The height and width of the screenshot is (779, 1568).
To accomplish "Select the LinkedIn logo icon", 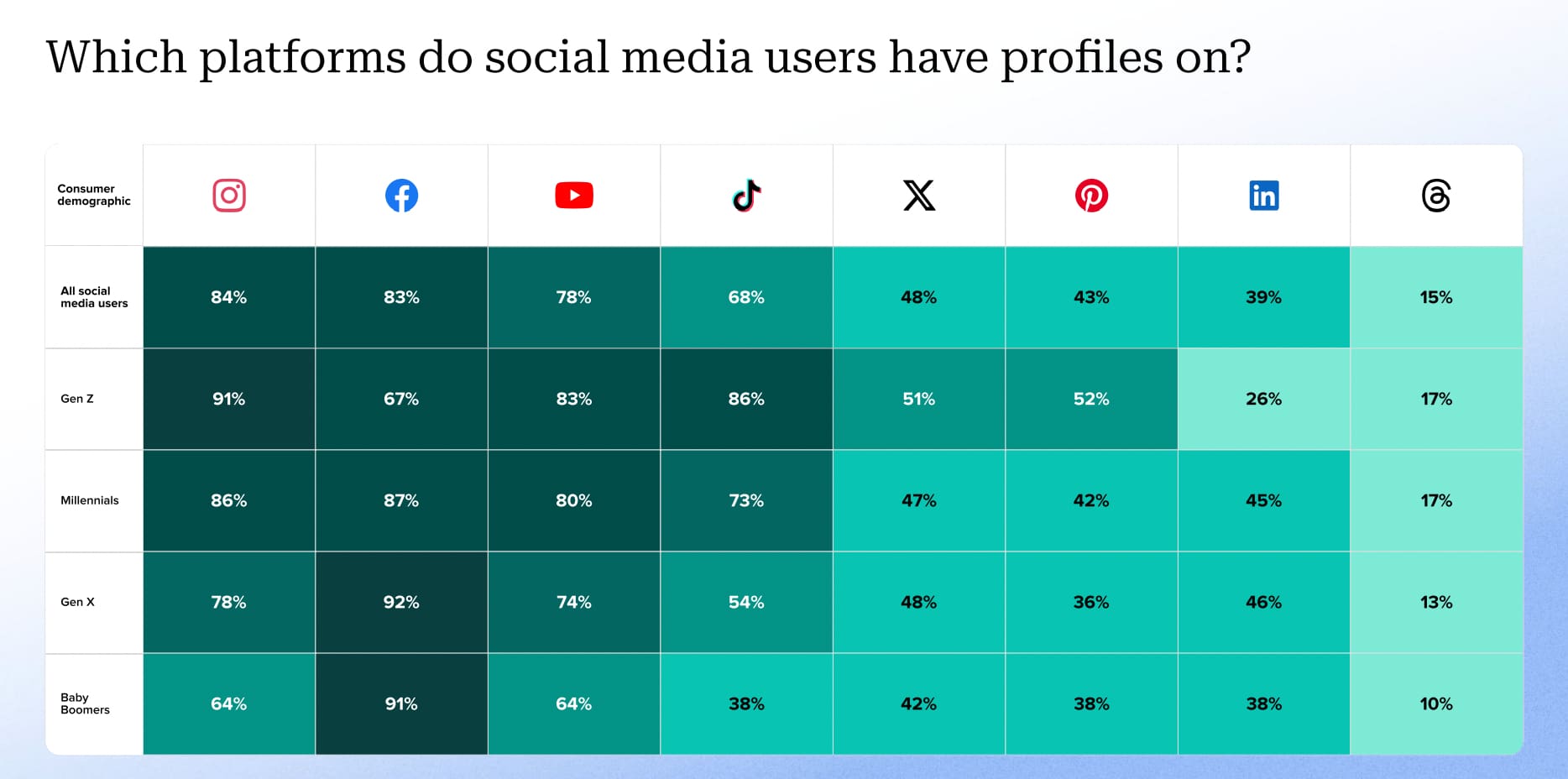I will point(1263,196).
